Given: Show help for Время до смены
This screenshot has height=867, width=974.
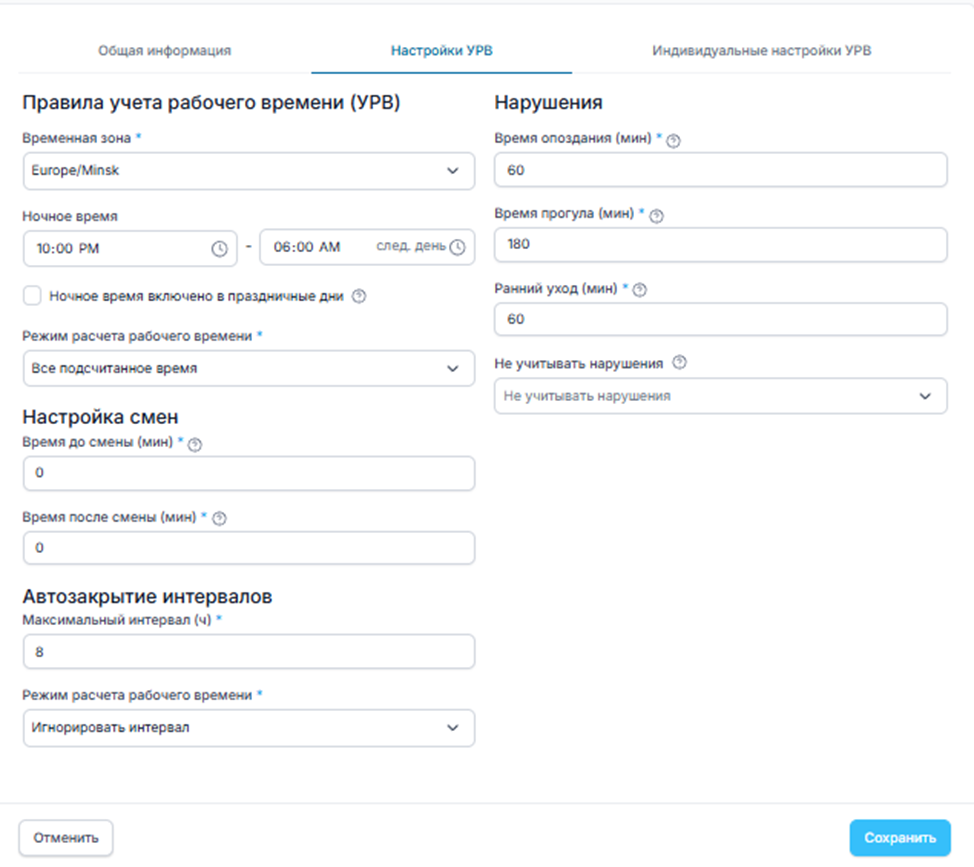Looking at the screenshot, I should 195,445.
